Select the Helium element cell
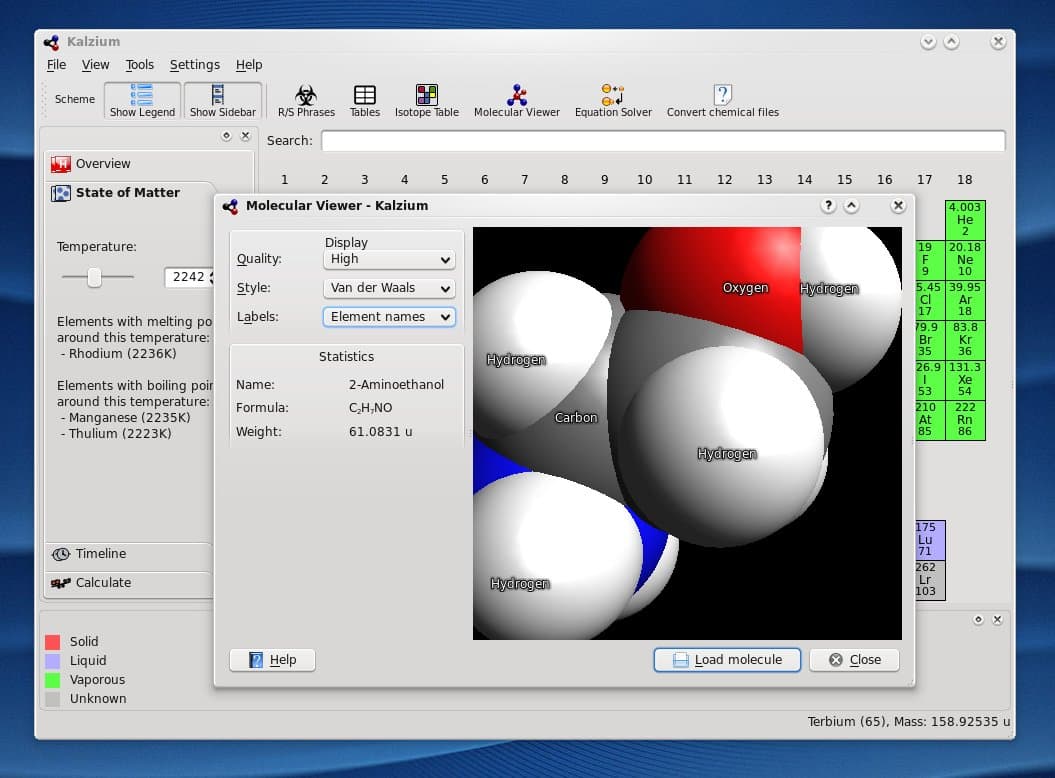 click(x=964, y=220)
